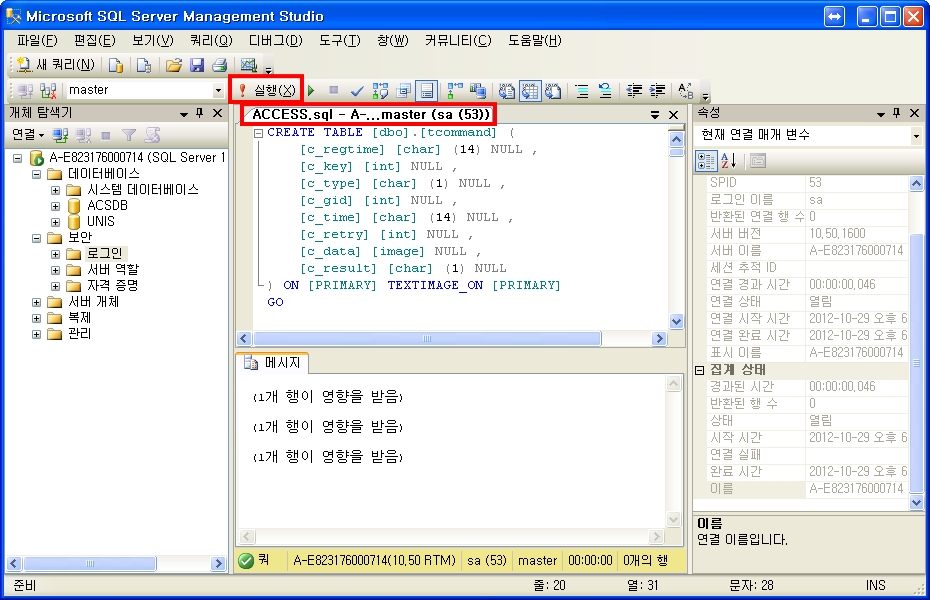This screenshot has width=930, height=600.
Task: Toggle Include Actual Execution Plan
Action: (455, 91)
